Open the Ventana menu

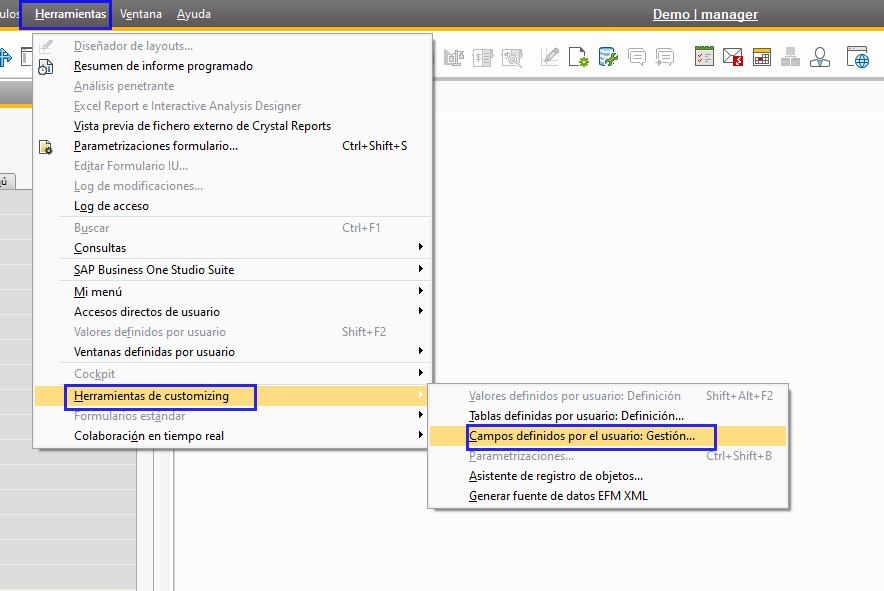tap(140, 14)
